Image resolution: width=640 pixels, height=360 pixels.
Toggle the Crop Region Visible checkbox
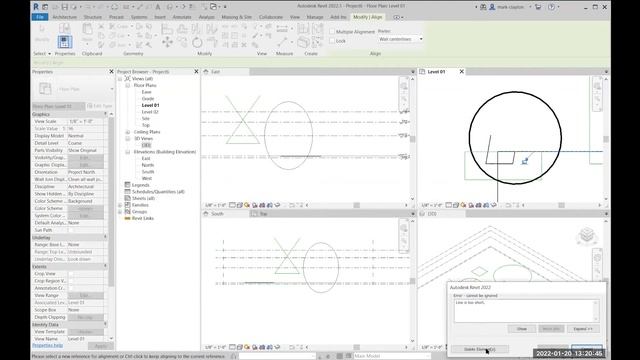click(x=71, y=281)
